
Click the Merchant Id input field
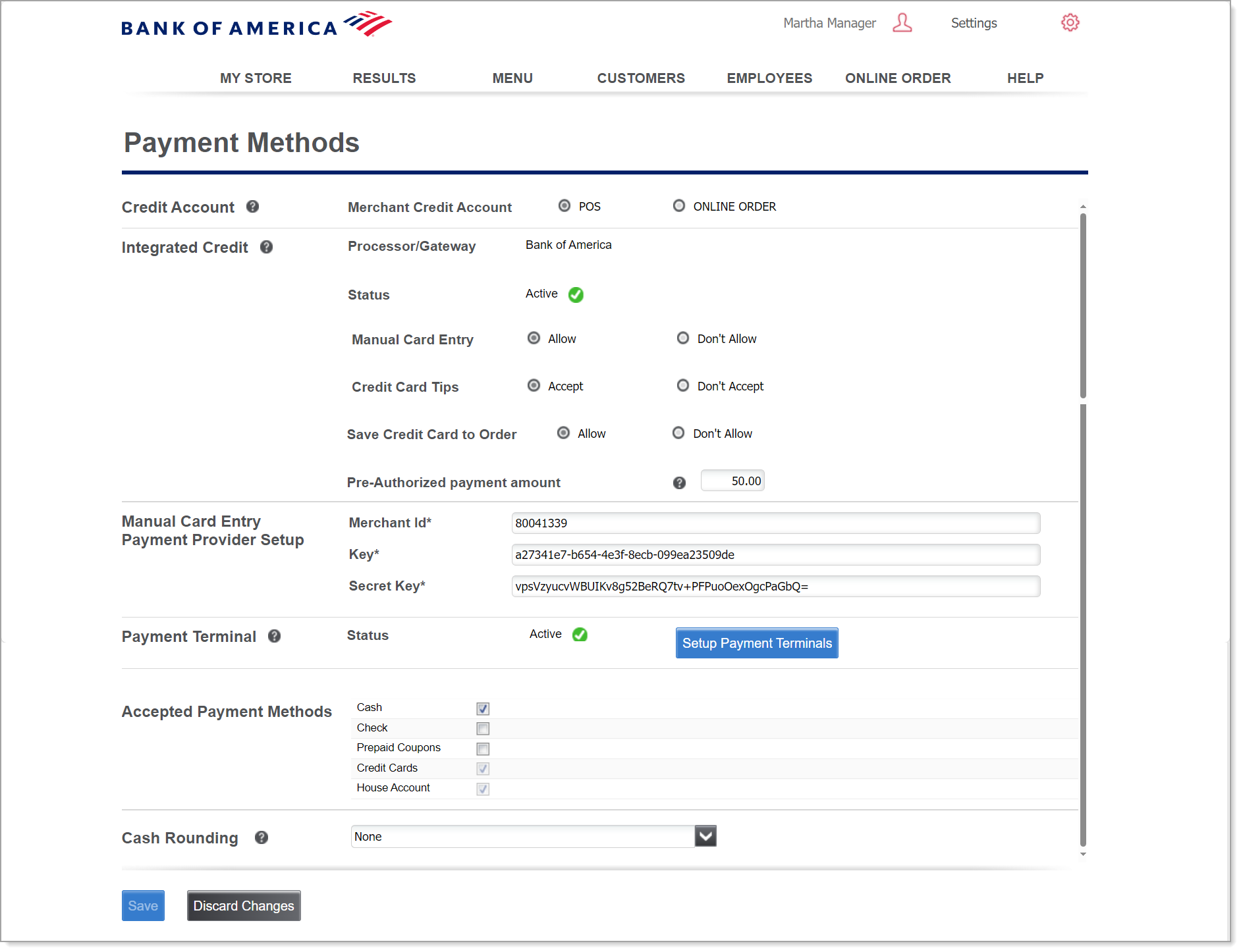click(776, 523)
